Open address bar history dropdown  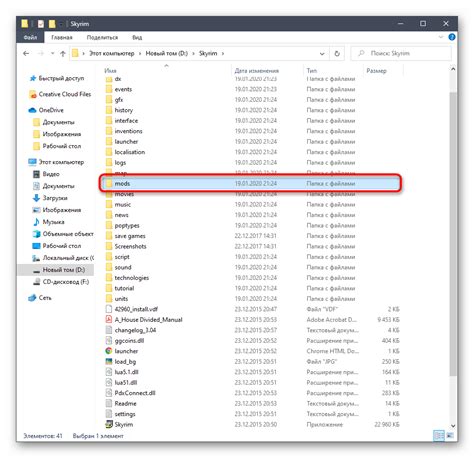322,53
